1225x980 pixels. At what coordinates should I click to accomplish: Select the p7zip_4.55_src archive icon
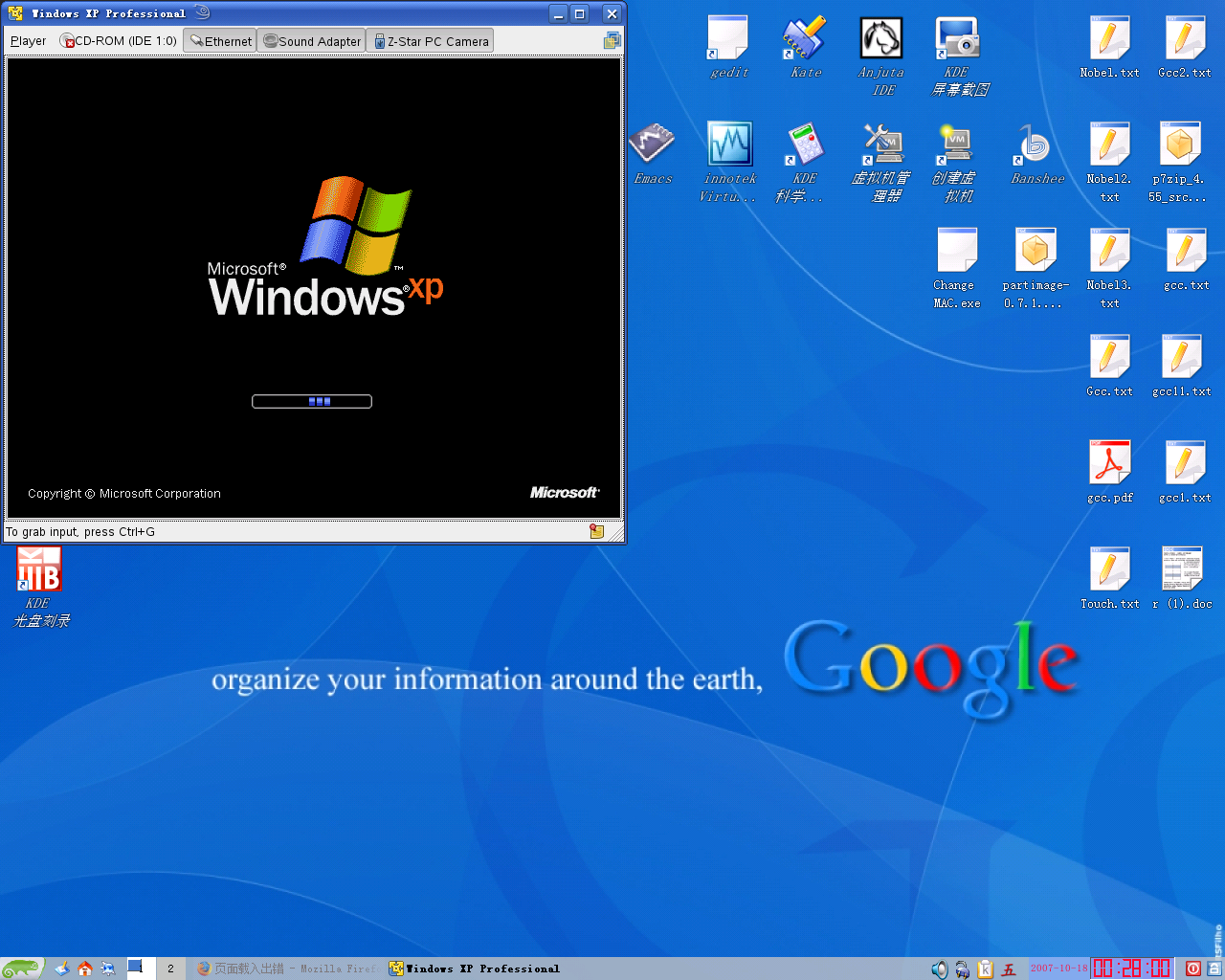point(1178,162)
